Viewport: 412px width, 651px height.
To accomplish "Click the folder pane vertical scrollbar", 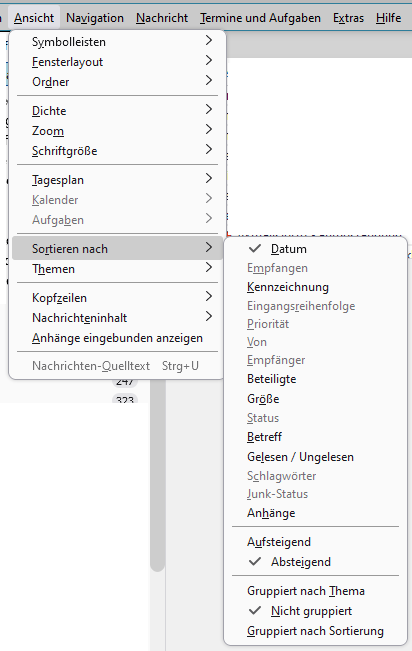I will coord(157,473).
